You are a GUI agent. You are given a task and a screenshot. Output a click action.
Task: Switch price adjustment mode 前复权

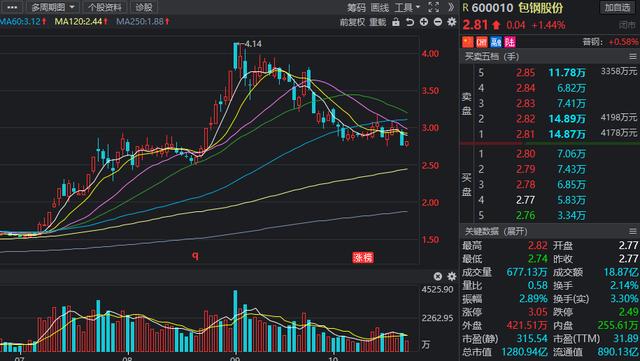352,22
